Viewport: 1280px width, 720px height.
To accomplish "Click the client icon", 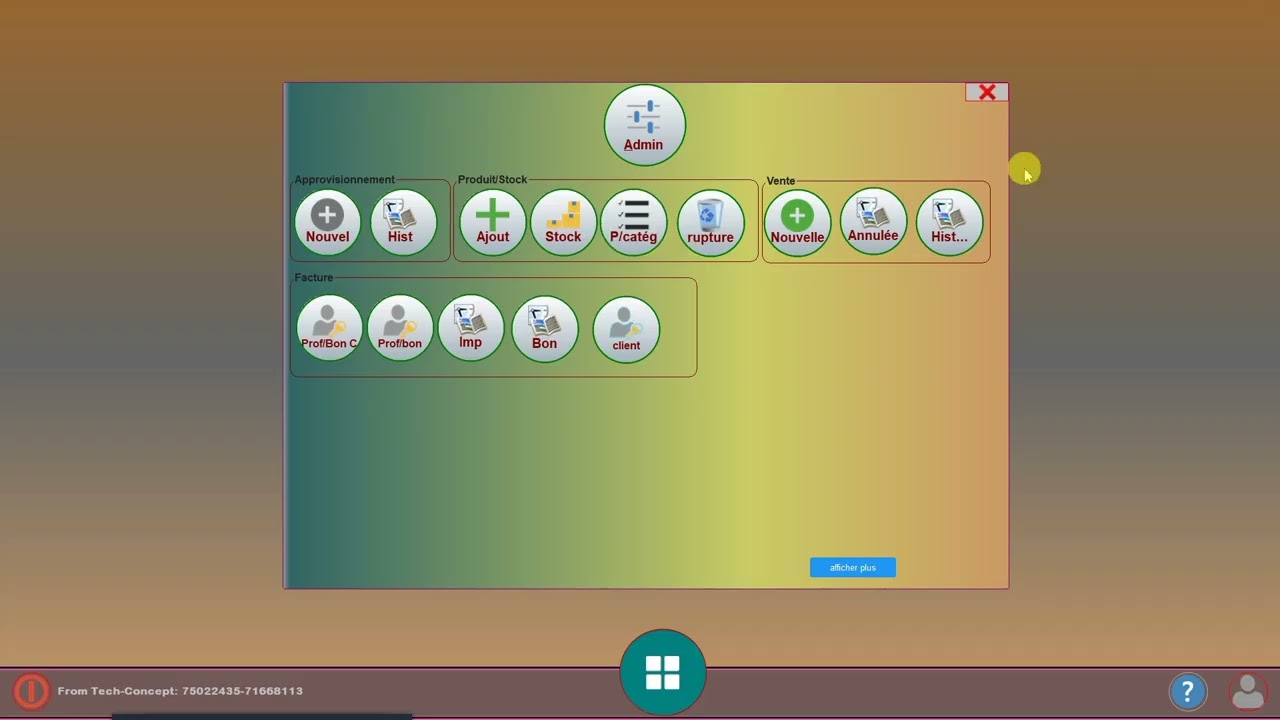I will [626, 329].
